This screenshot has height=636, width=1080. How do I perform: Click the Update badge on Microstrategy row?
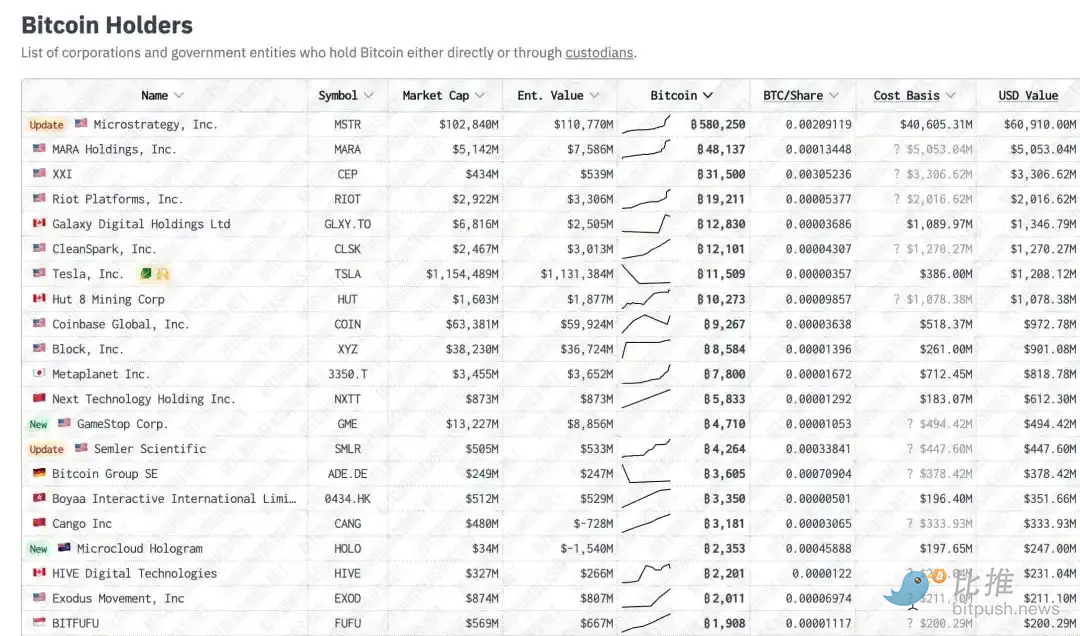tap(47, 125)
